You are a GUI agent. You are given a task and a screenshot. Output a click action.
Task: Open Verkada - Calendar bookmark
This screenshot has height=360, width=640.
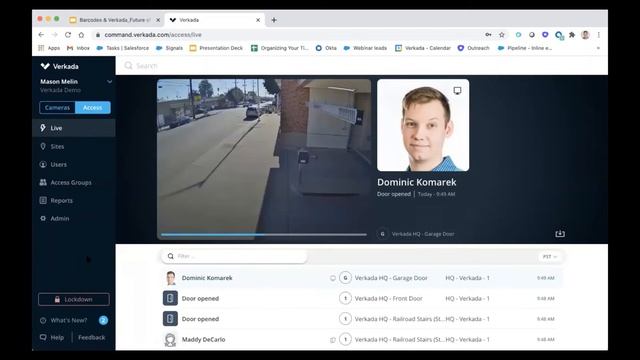tap(423, 48)
